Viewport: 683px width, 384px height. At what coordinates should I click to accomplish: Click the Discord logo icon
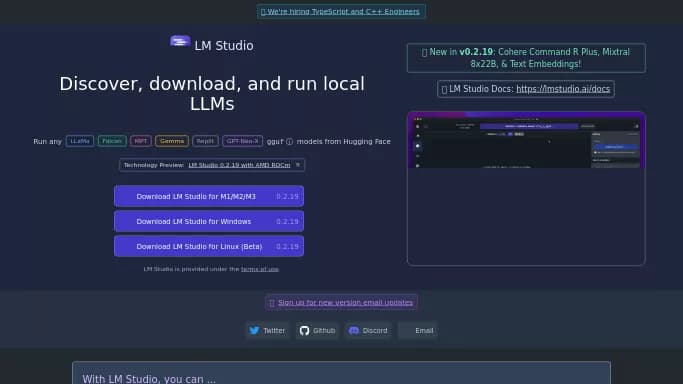pyautogui.click(x=354, y=330)
